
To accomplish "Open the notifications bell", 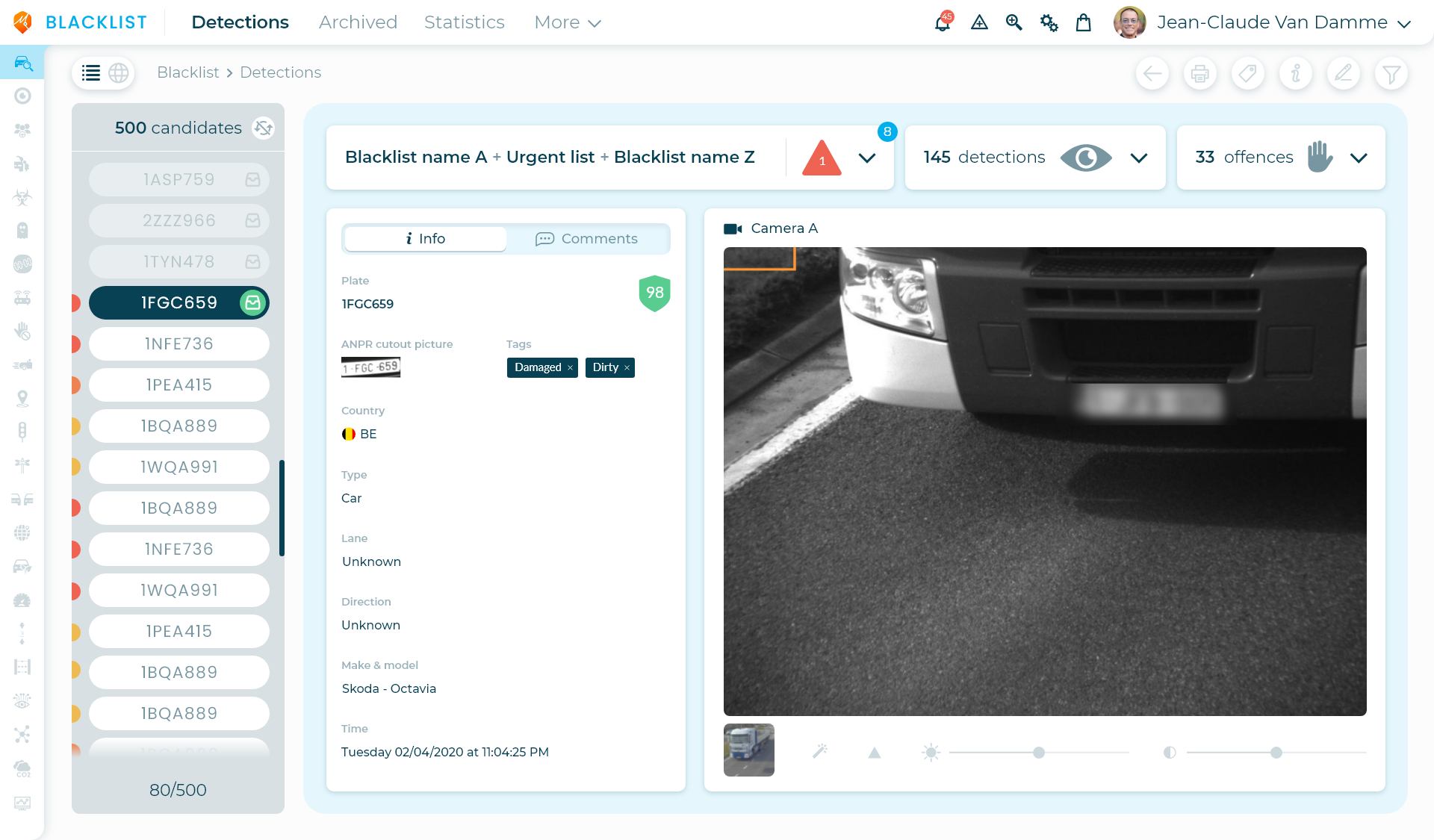I will click(941, 23).
